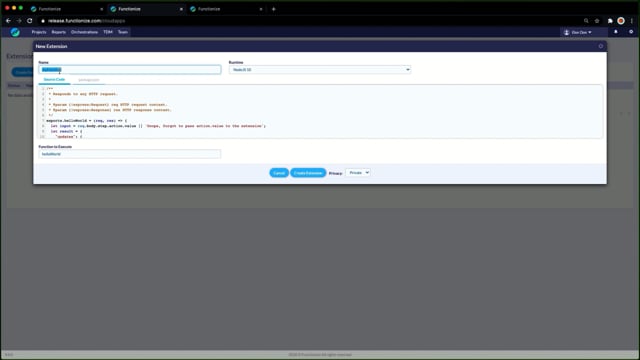640x360 pixels.
Task: Click the exports.helloWorld code line
Action: click(x=87, y=120)
